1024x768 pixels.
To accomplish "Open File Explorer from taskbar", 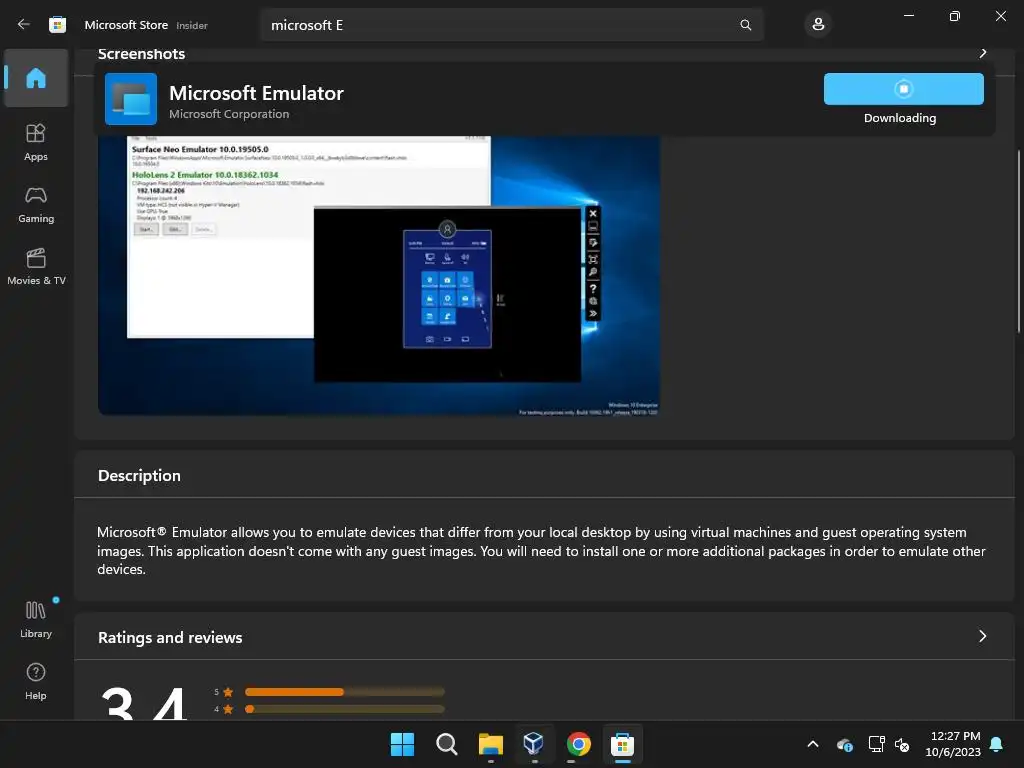I will coord(490,744).
